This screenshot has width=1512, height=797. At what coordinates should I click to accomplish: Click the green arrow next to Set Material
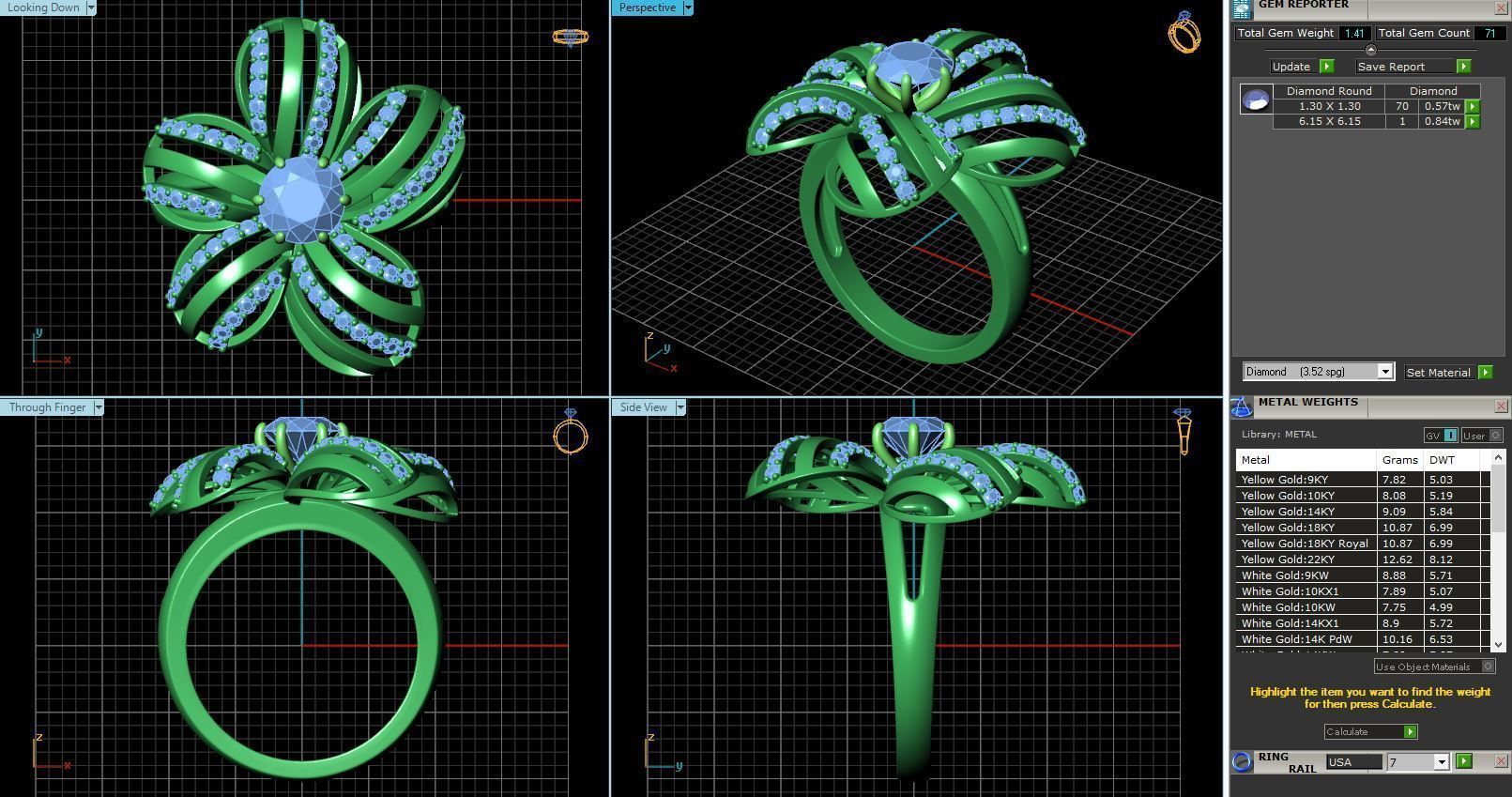(1485, 373)
